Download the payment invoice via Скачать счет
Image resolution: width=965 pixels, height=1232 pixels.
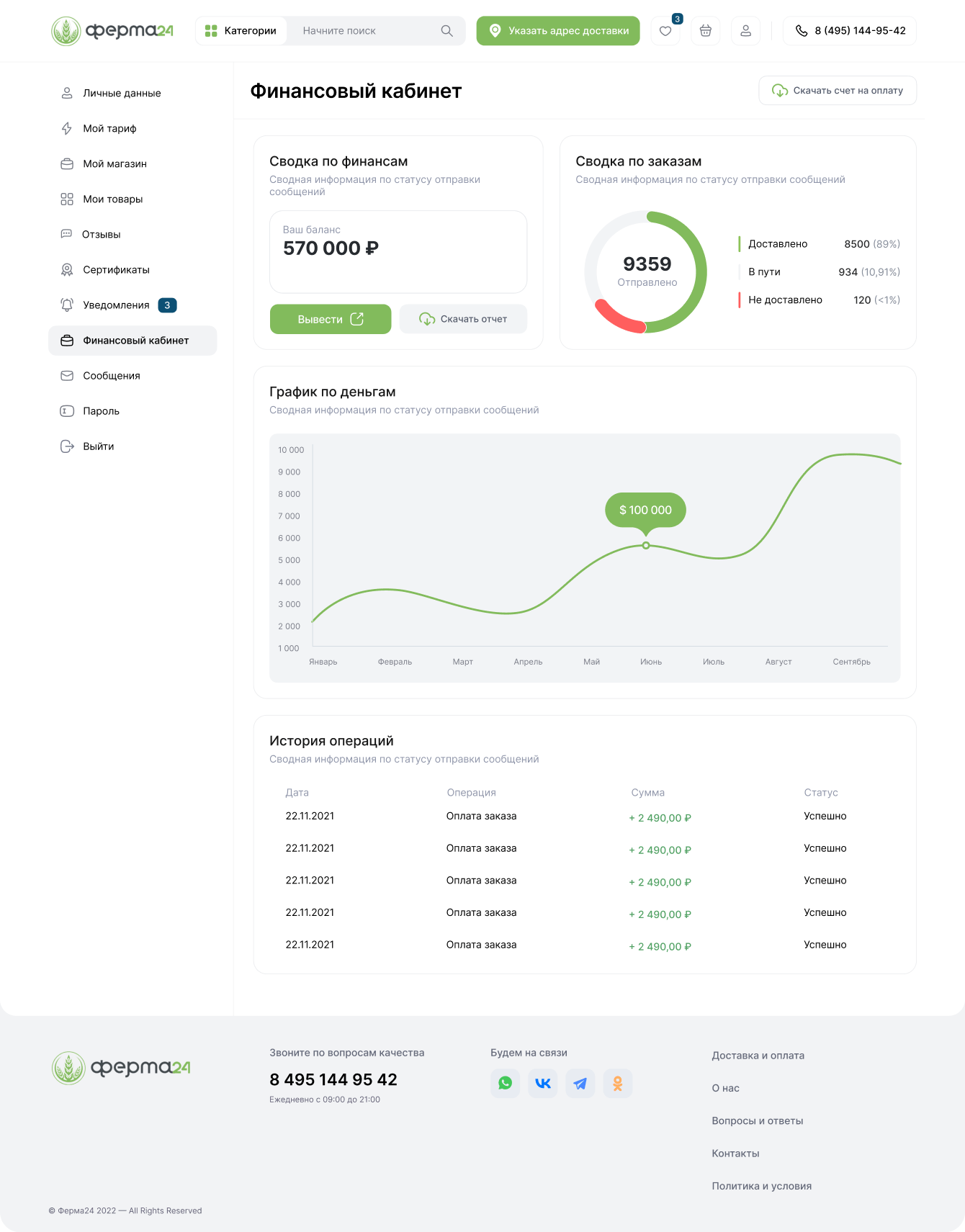pyautogui.click(x=838, y=91)
